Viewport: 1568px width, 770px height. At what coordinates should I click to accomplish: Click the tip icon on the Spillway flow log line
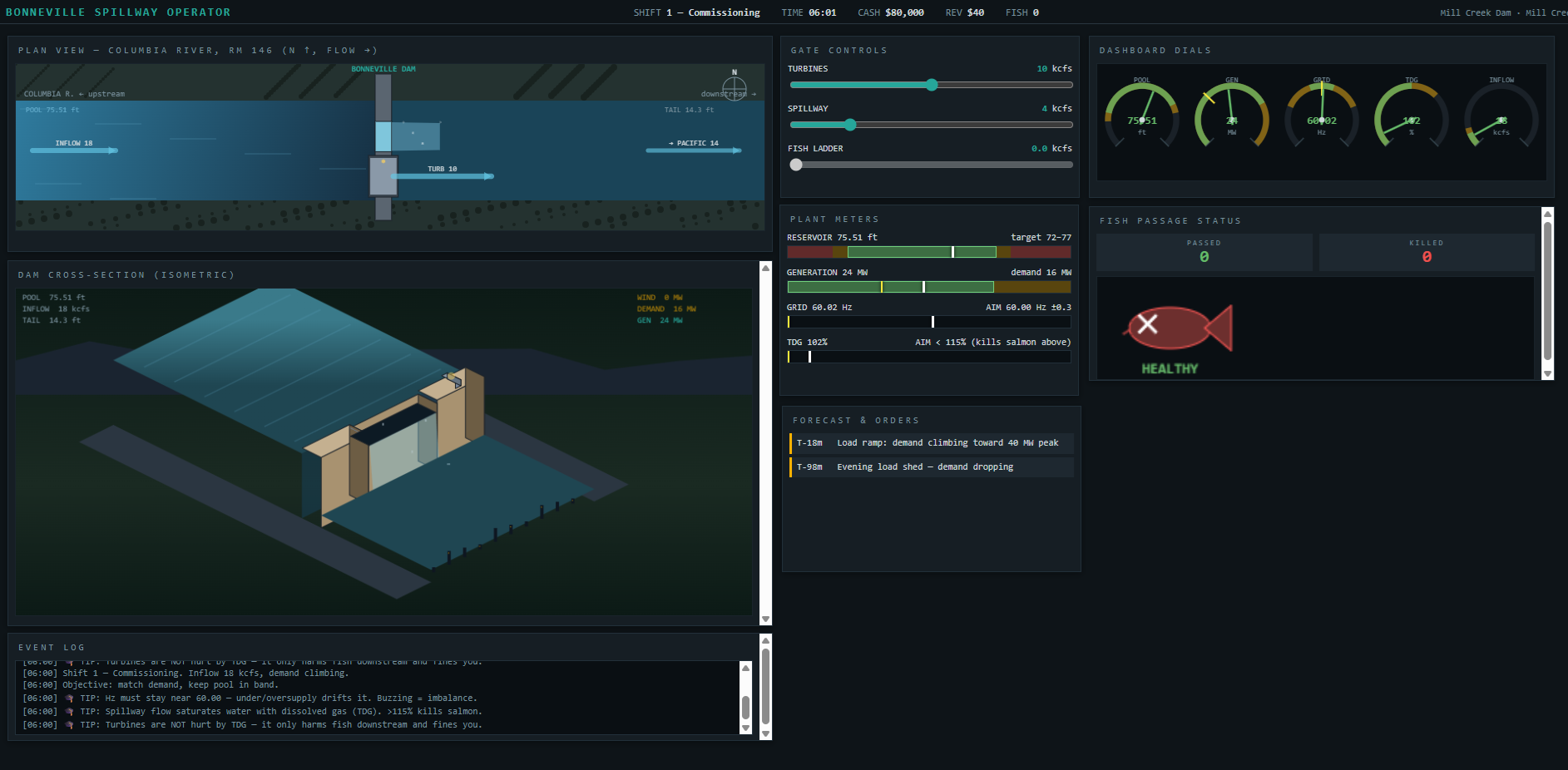(70, 712)
